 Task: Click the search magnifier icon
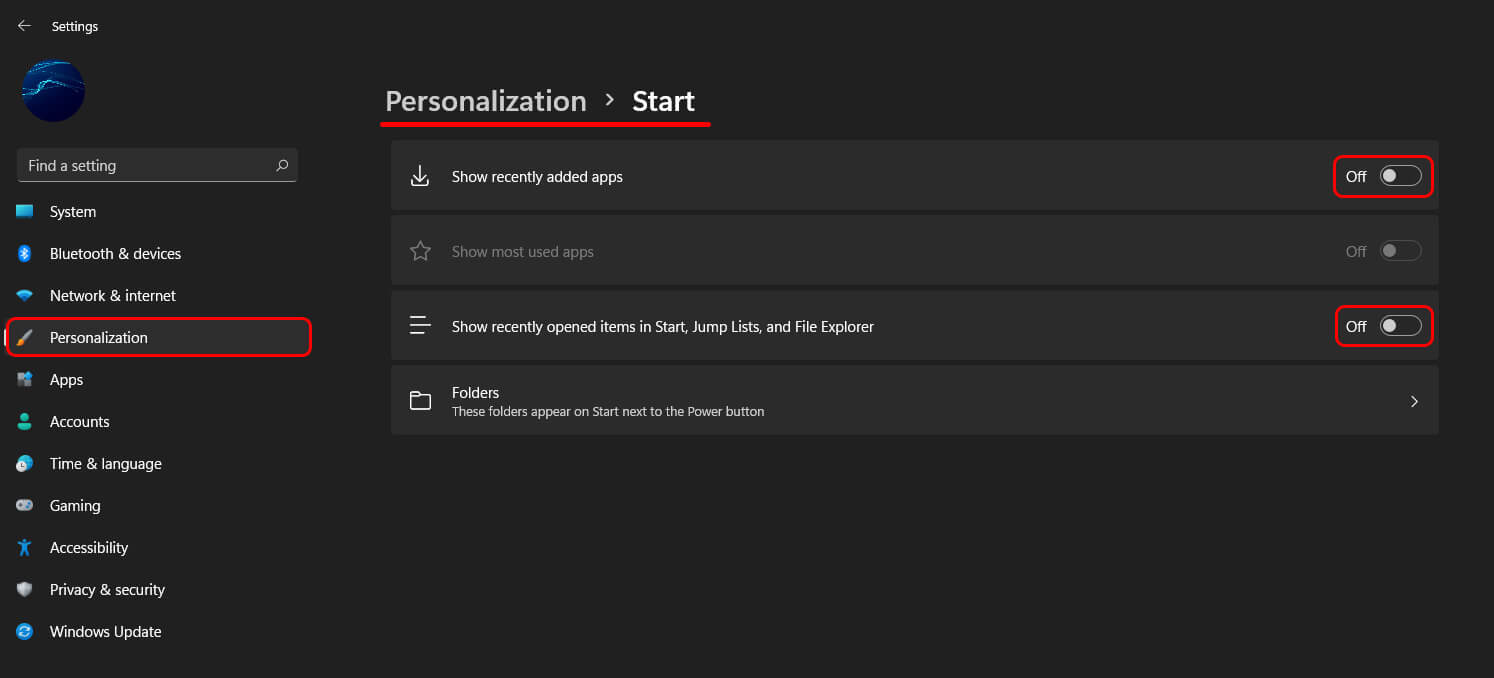coord(282,166)
